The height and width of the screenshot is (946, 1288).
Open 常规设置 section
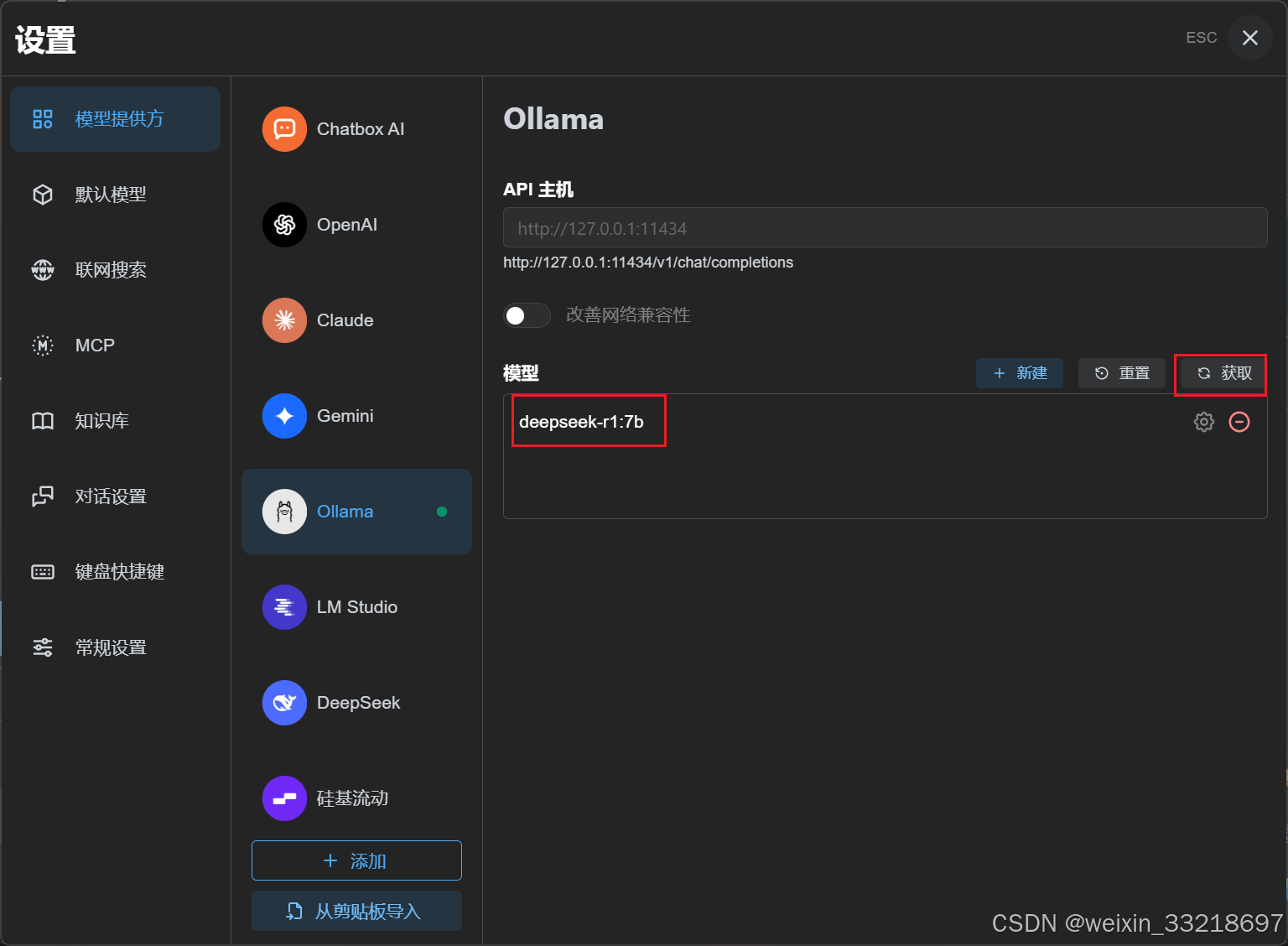click(115, 647)
